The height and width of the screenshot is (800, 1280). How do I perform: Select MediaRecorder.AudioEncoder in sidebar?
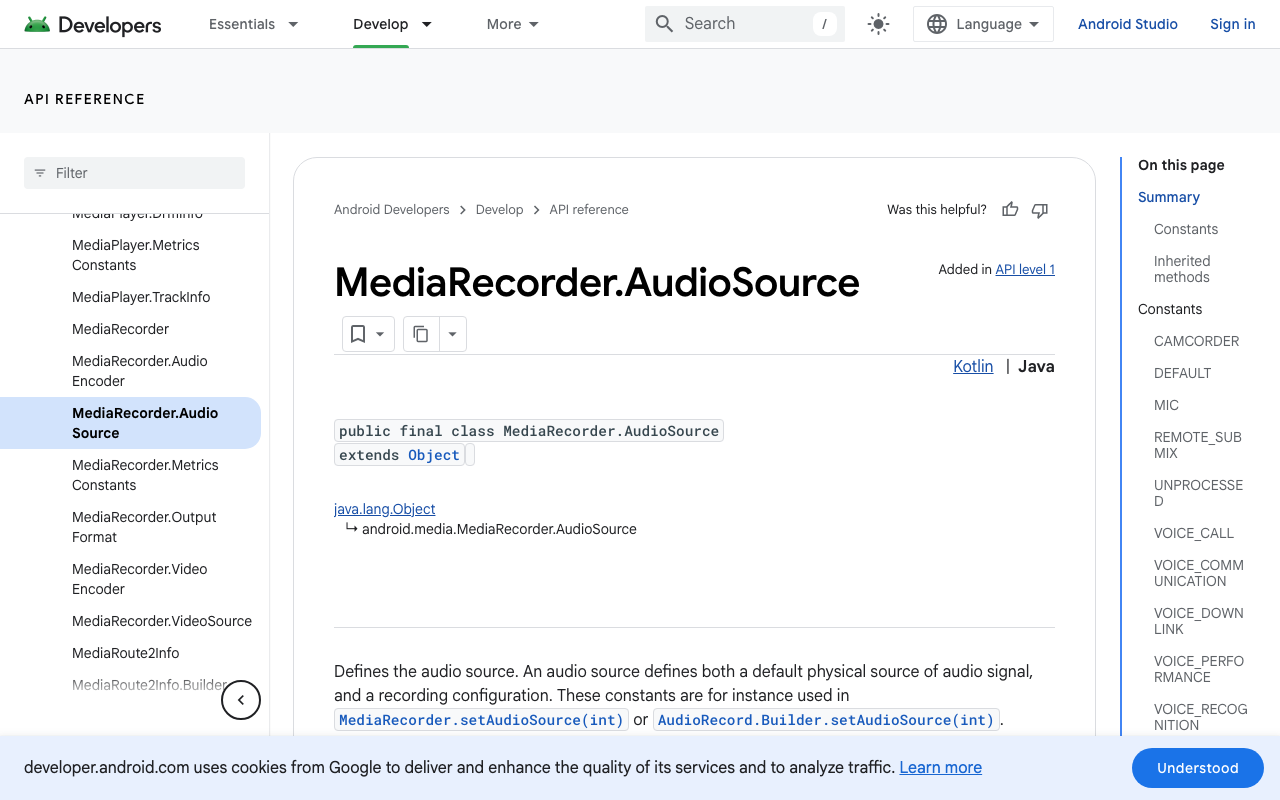point(140,371)
